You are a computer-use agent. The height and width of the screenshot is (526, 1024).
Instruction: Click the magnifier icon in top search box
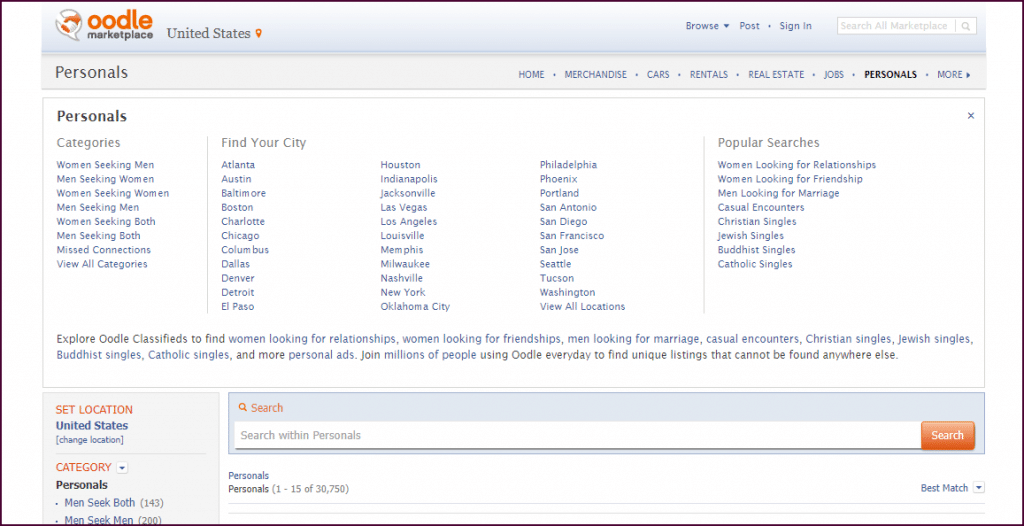(966, 26)
